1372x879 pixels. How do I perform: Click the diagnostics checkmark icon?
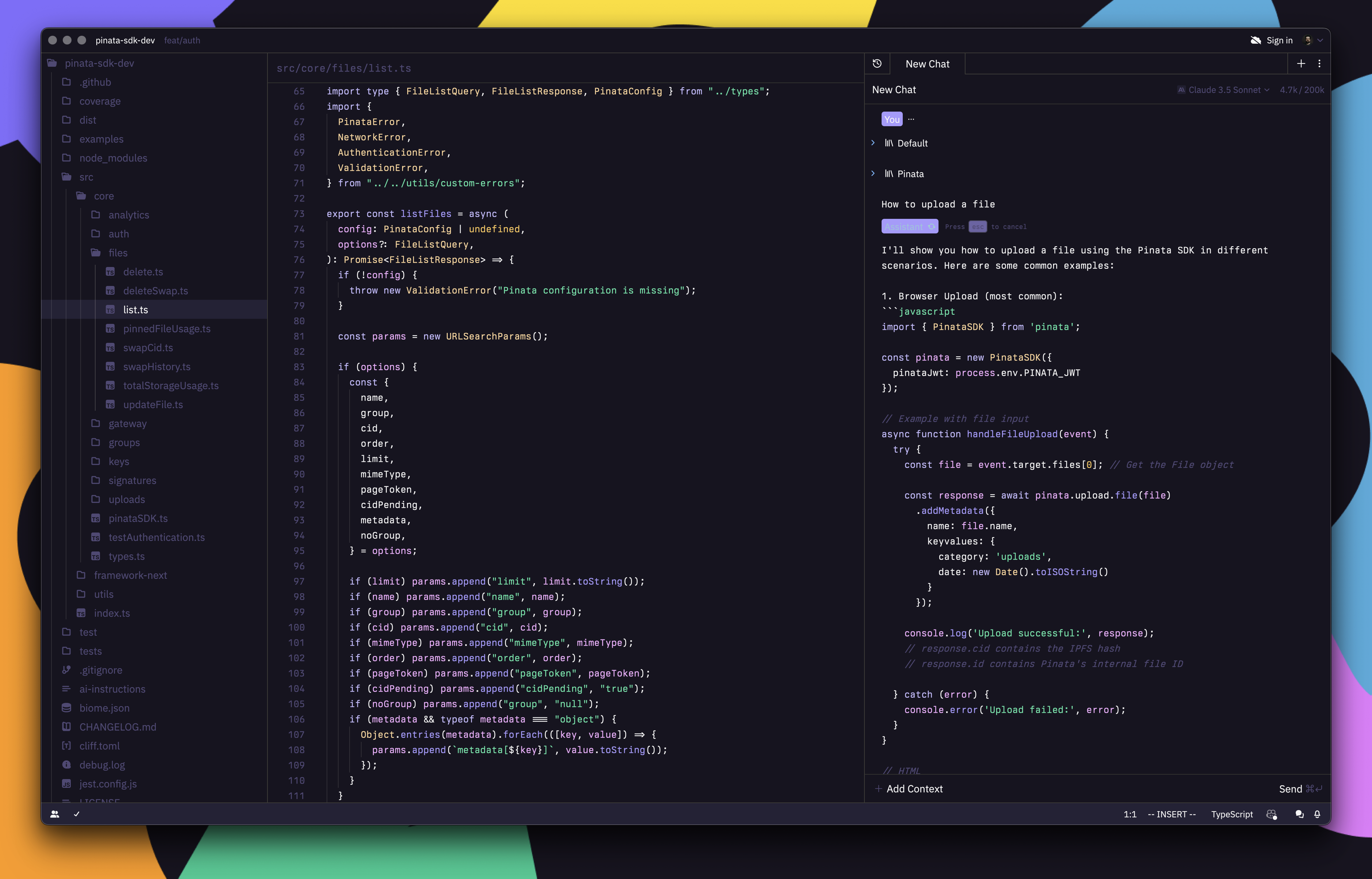(x=77, y=814)
